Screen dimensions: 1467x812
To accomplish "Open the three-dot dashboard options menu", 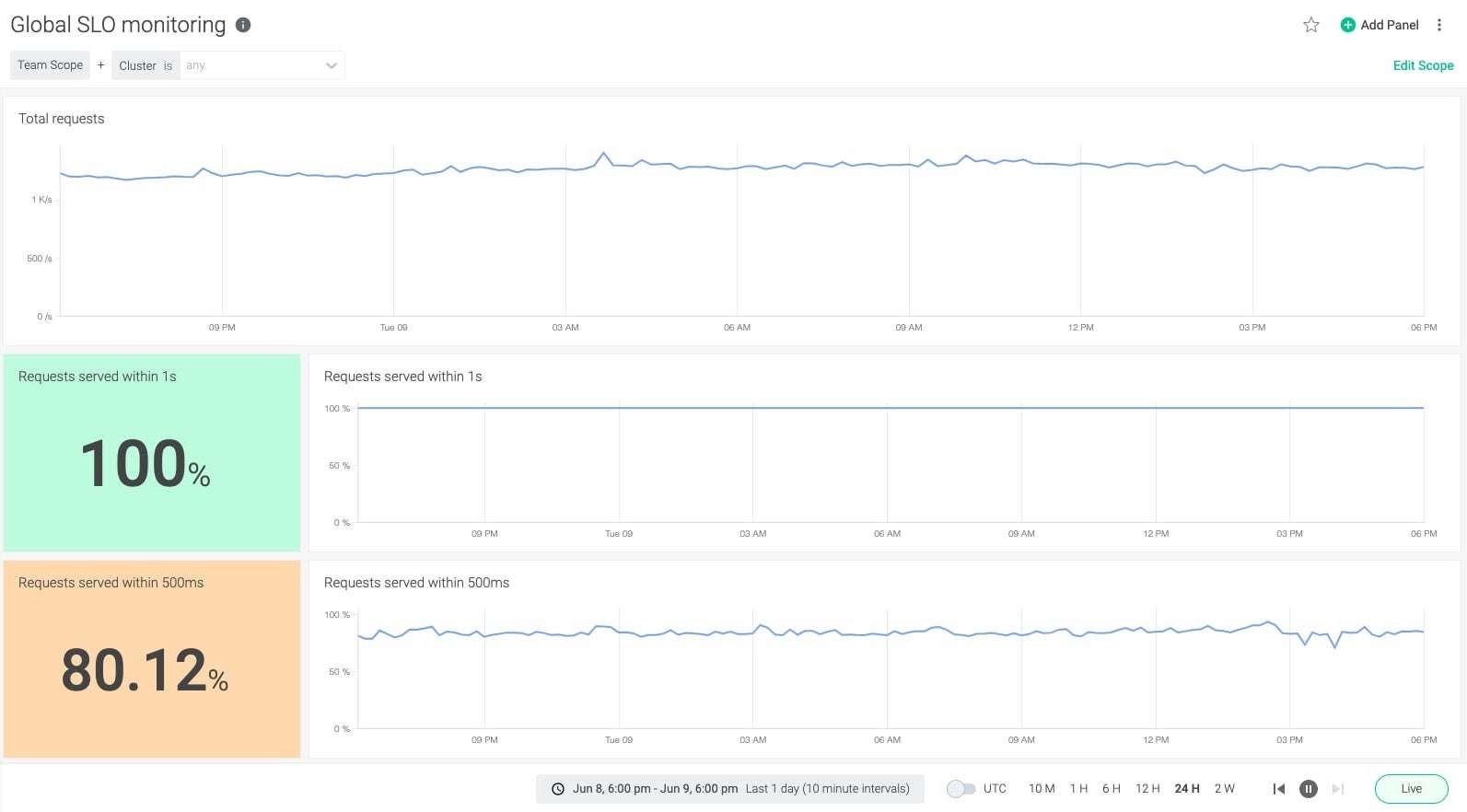I will pyautogui.click(x=1439, y=25).
